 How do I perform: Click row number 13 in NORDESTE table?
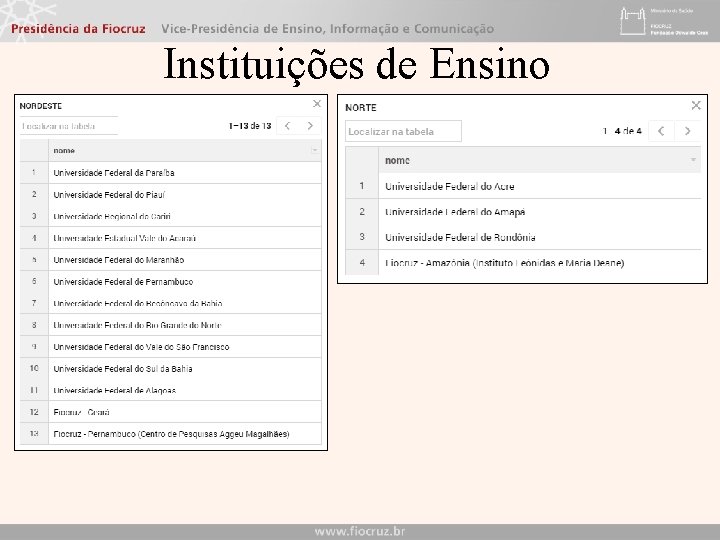tap(34, 433)
